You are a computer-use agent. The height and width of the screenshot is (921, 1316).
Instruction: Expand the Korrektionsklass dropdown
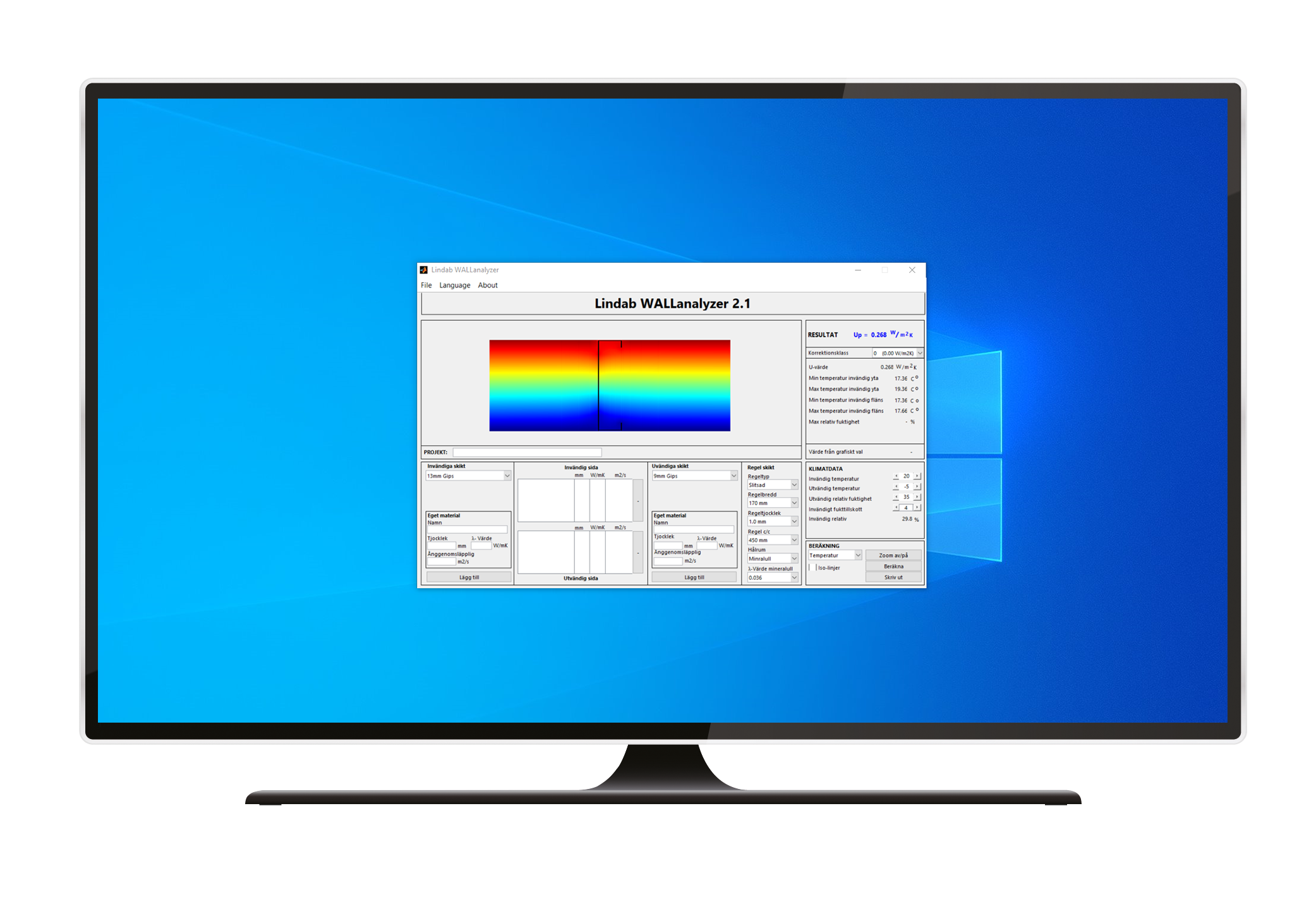[920, 353]
